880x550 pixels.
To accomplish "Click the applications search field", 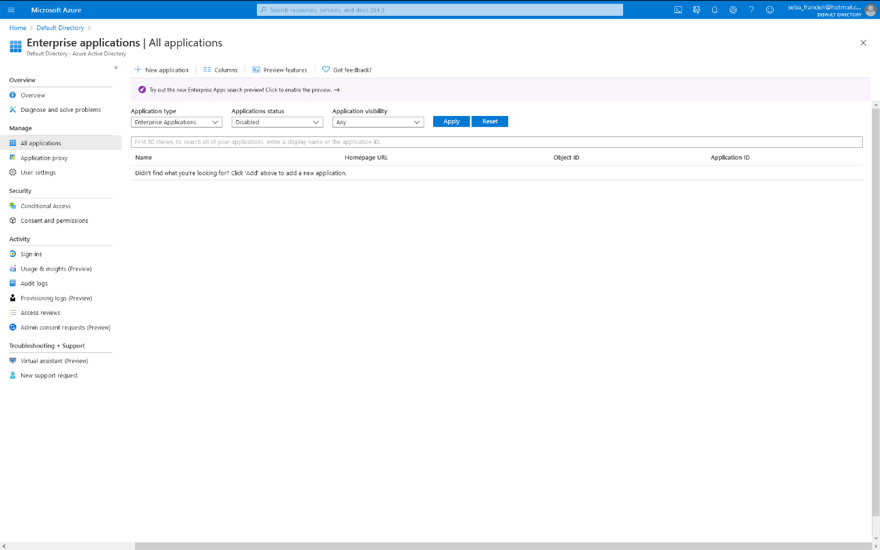I will point(497,142).
